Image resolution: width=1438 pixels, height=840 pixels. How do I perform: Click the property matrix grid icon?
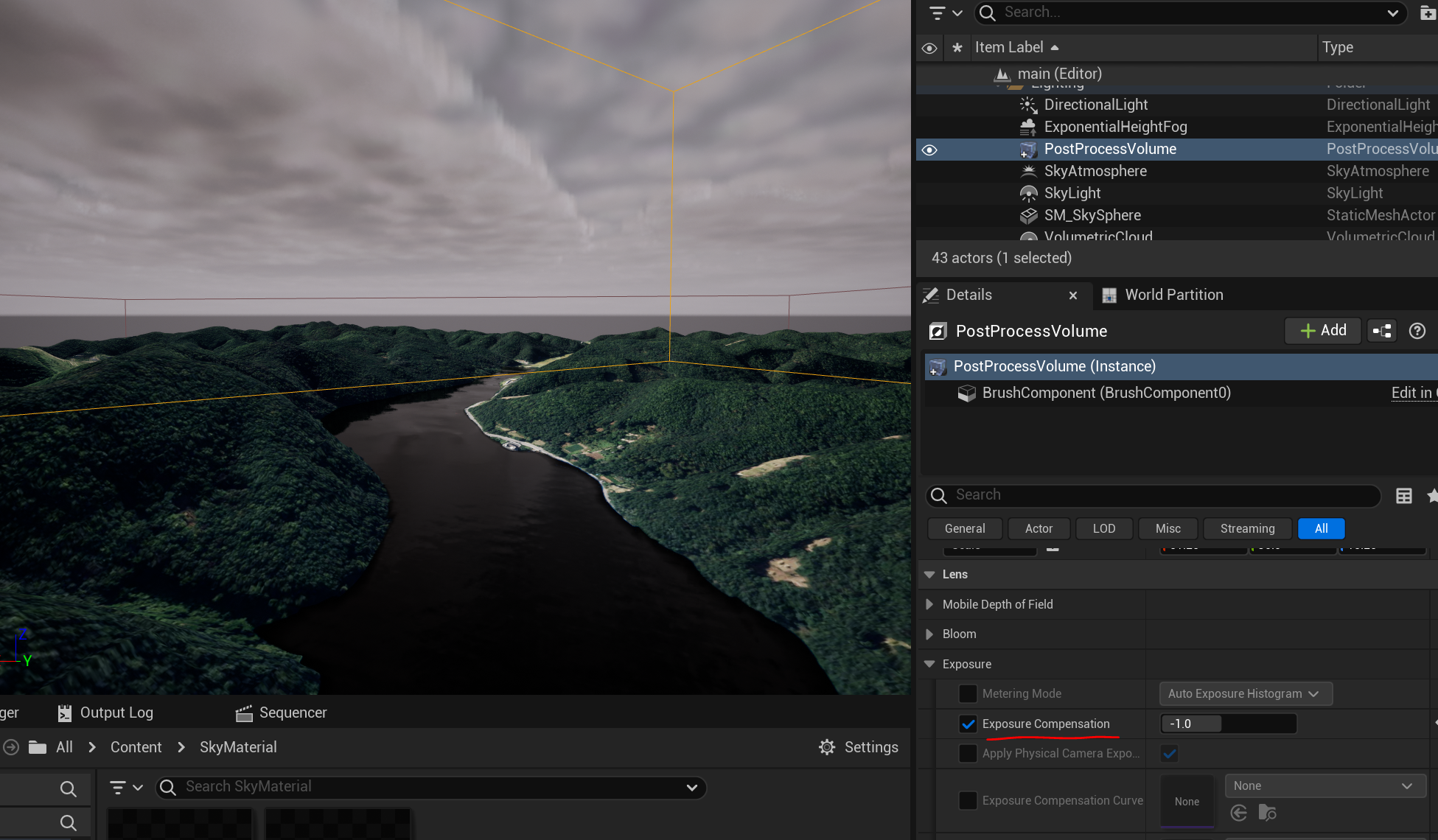1403,496
